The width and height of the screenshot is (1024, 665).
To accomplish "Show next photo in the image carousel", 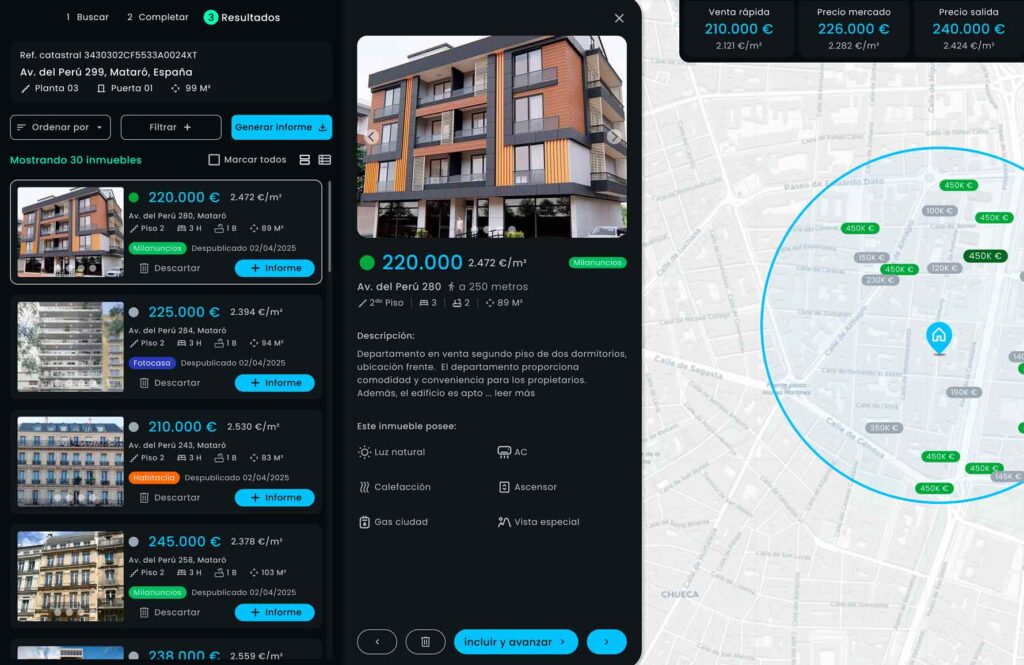I will coord(614,137).
